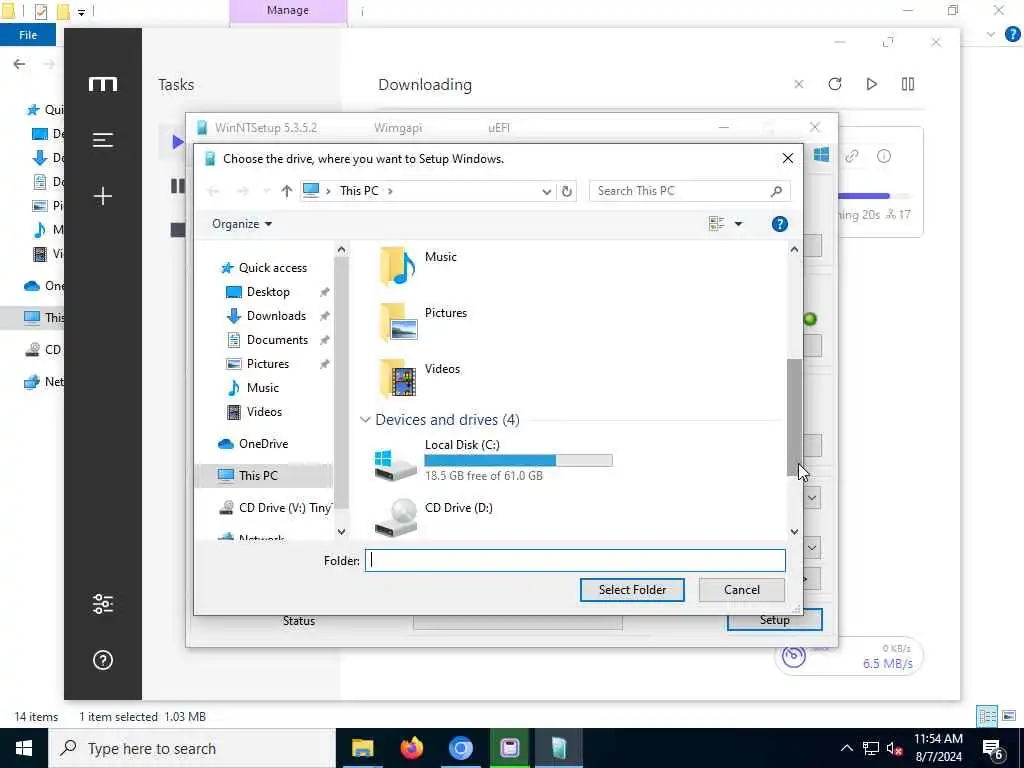This screenshot has width=1024, height=768.
Task: Click the task info icon in Motrix
Action: pyautogui.click(x=884, y=156)
